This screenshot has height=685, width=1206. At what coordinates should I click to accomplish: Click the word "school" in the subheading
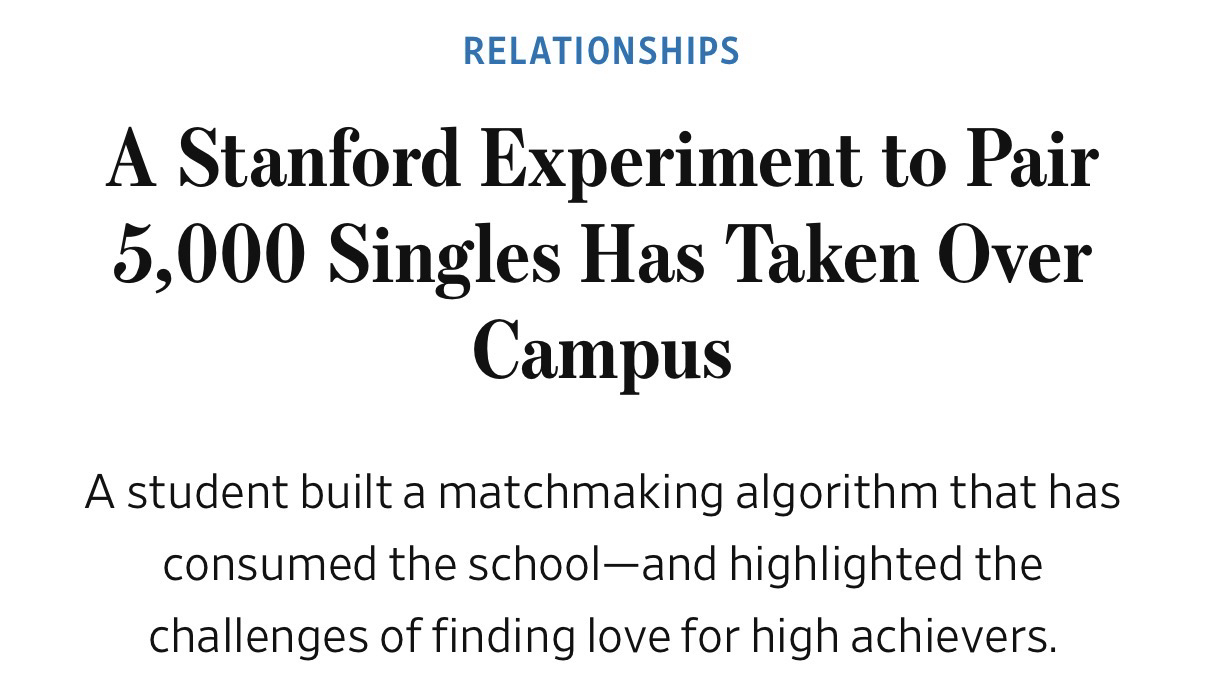530,565
